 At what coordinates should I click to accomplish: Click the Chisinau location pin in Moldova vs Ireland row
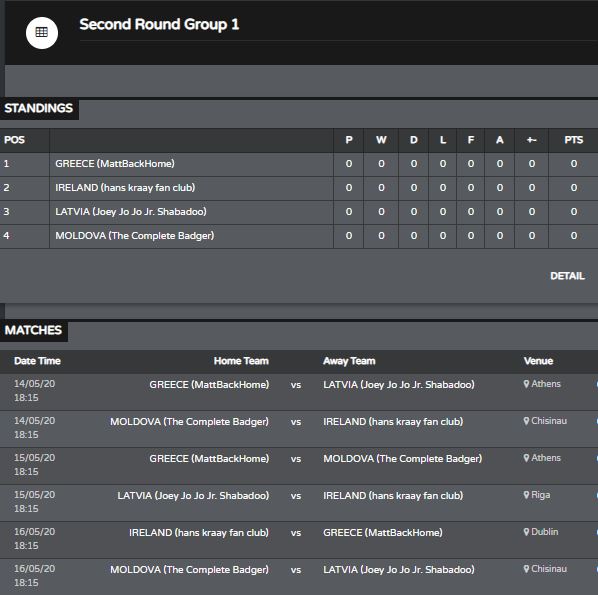tap(526, 421)
